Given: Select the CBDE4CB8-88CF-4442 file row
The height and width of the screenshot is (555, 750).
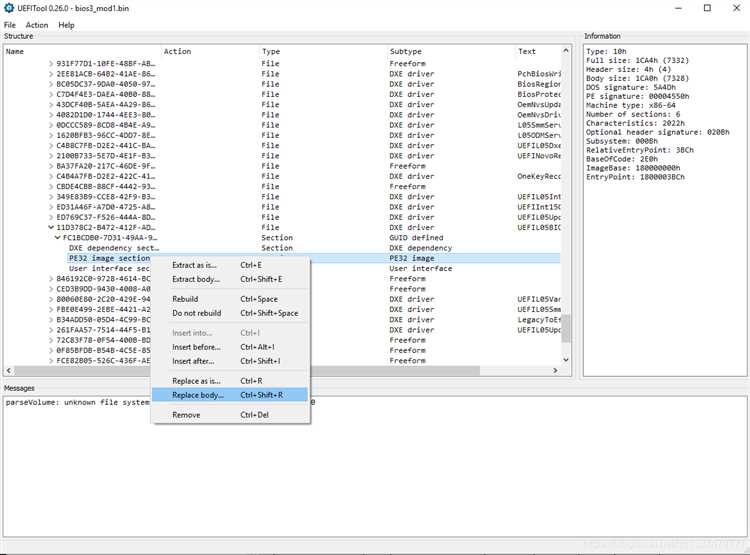Looking at the screenshot, I should click(282, 187).
